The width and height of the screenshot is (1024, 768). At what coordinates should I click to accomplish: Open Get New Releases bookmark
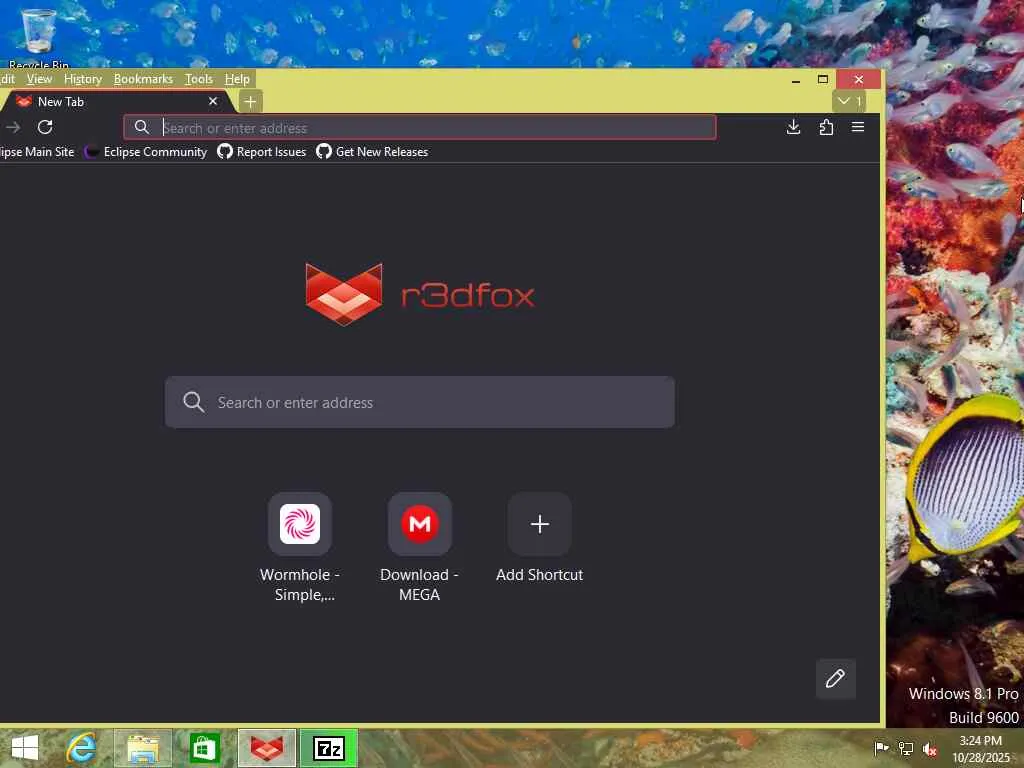pos(372,152)
